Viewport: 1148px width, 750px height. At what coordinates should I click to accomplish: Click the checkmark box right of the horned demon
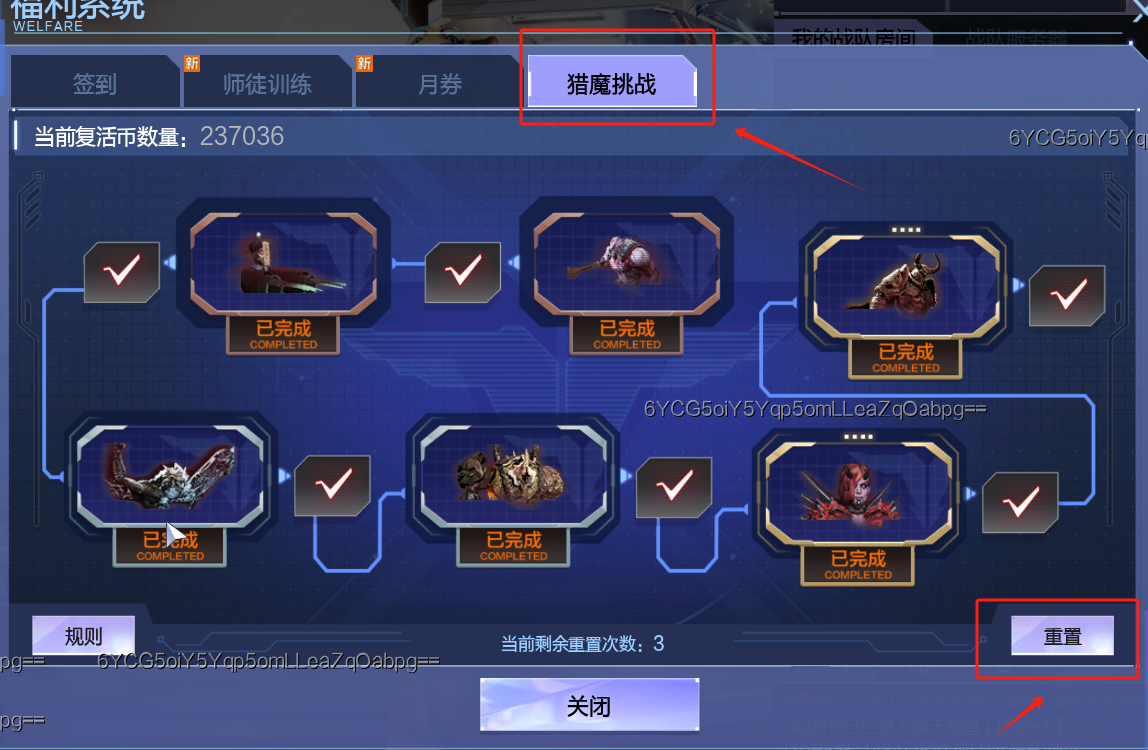point(1067,295)
